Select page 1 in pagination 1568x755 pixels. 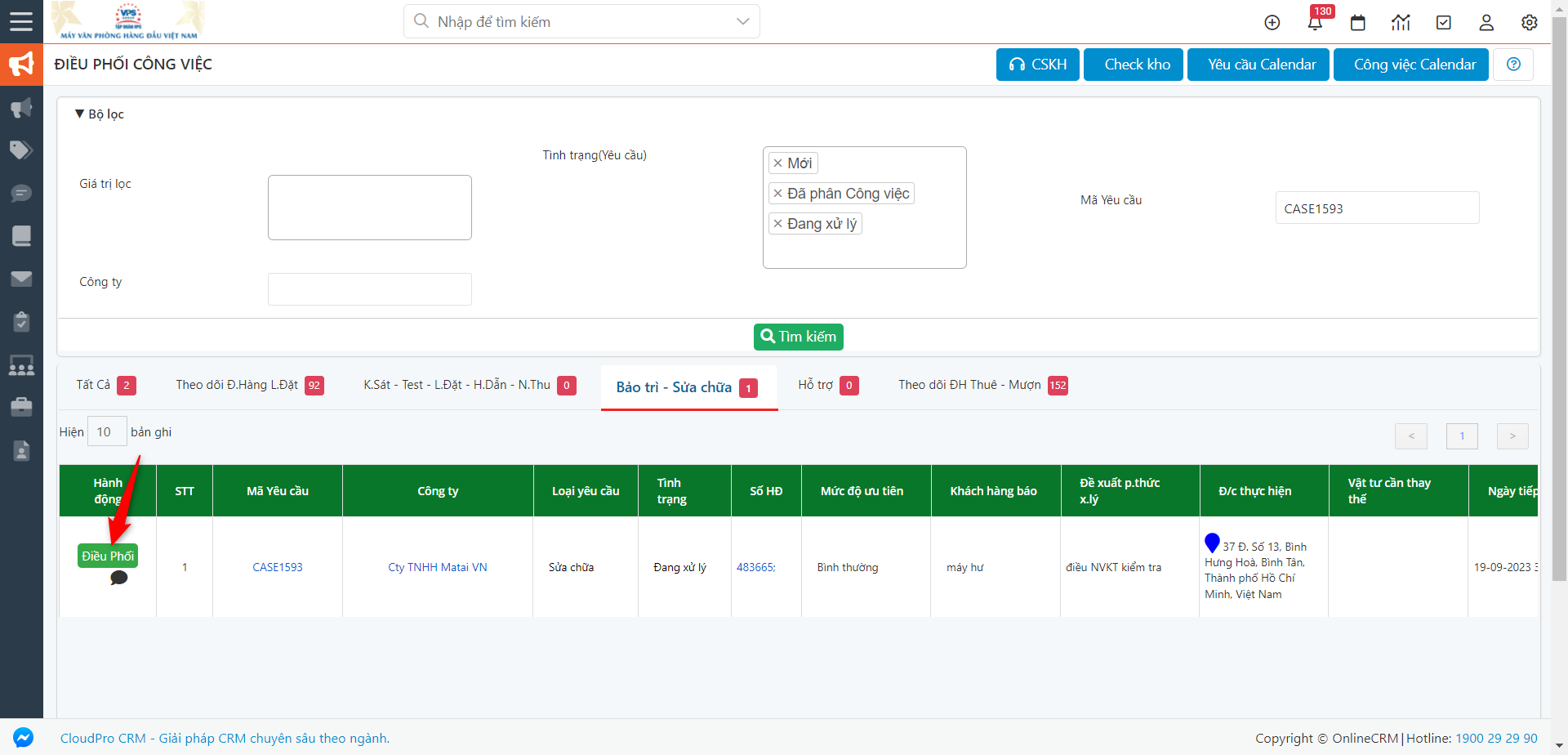tap(1462, 436)
